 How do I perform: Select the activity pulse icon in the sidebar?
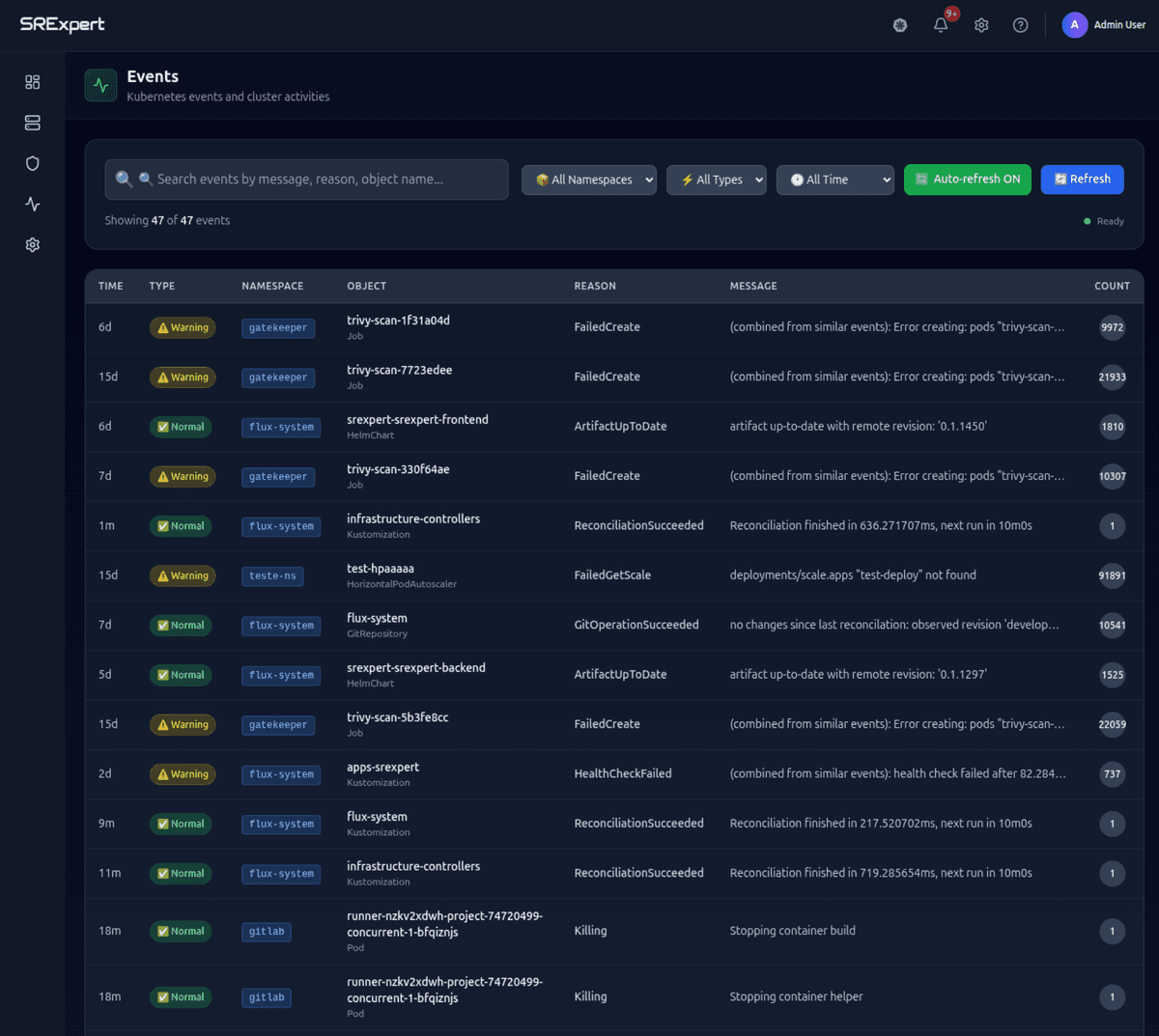[32, 204]
